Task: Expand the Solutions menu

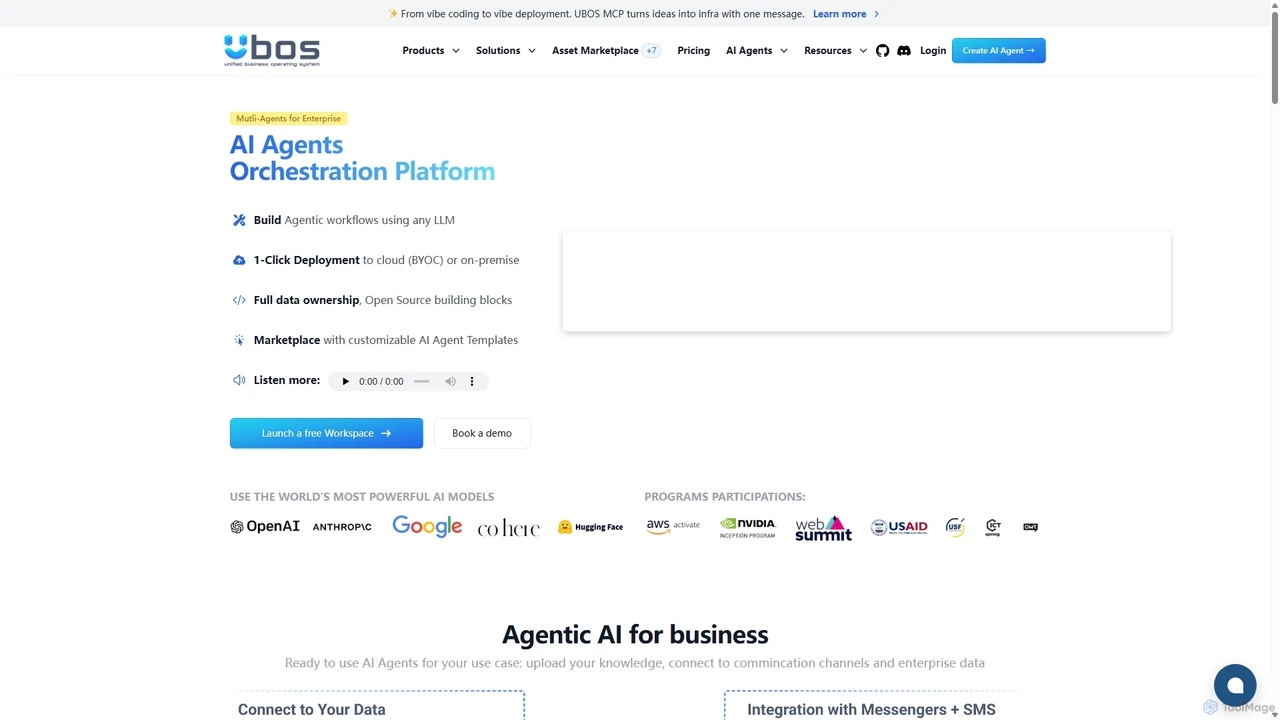Action: coord(506,50)
